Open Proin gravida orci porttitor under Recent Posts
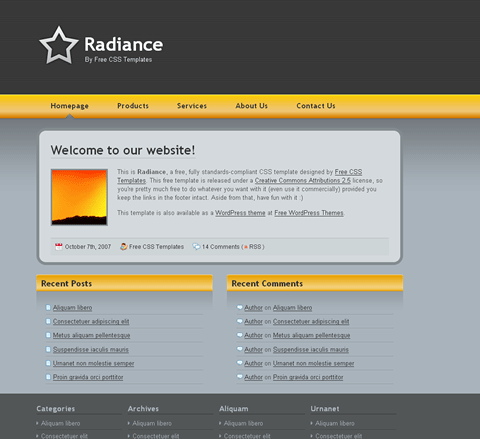The image size is (480, 439). pos(88,377)
